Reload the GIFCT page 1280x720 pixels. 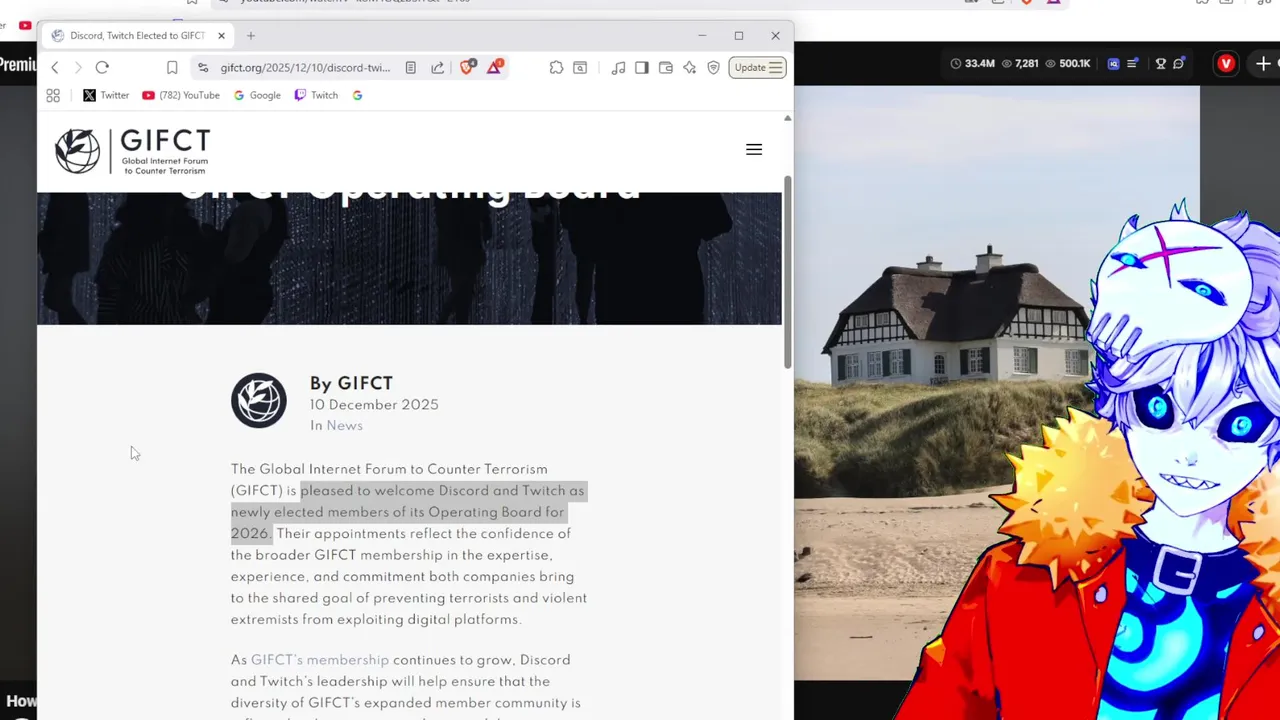(x=102, y=67)
